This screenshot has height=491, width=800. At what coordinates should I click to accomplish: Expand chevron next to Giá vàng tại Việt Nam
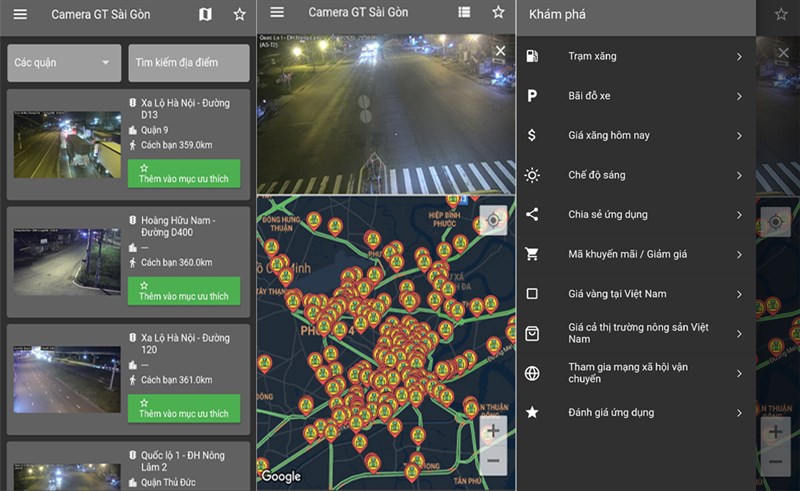(739, 294)
